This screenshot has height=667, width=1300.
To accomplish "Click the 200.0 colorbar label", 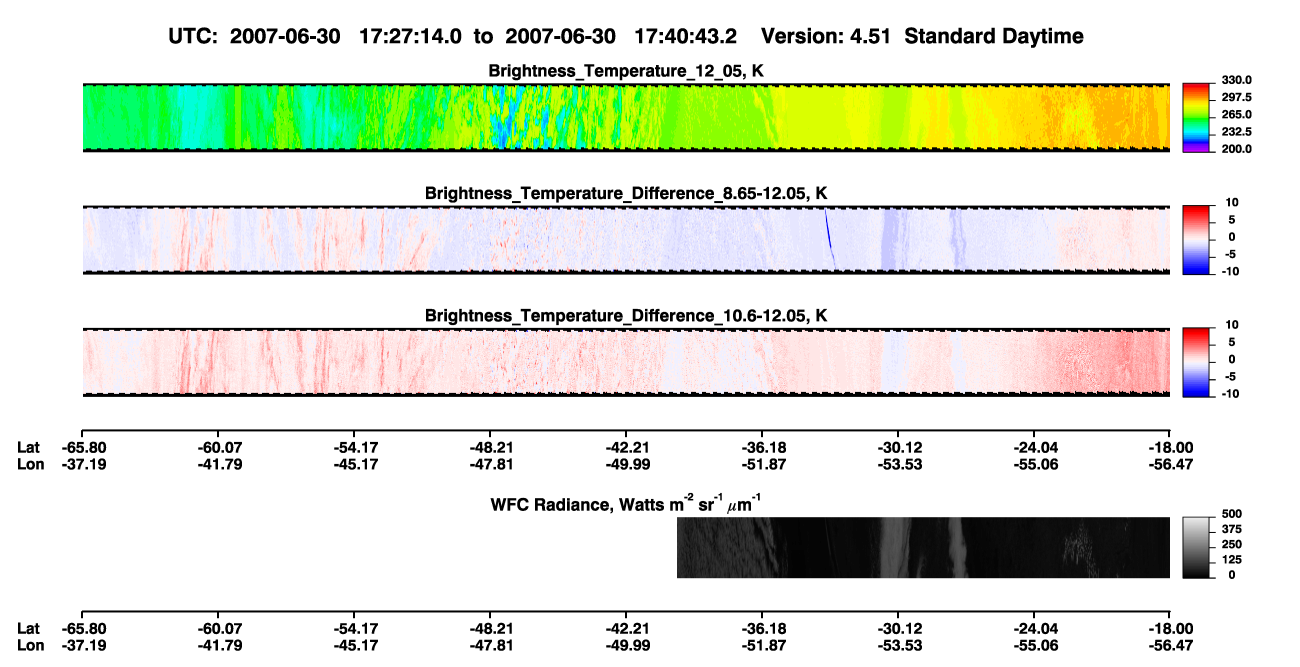I will [1236, 149].
